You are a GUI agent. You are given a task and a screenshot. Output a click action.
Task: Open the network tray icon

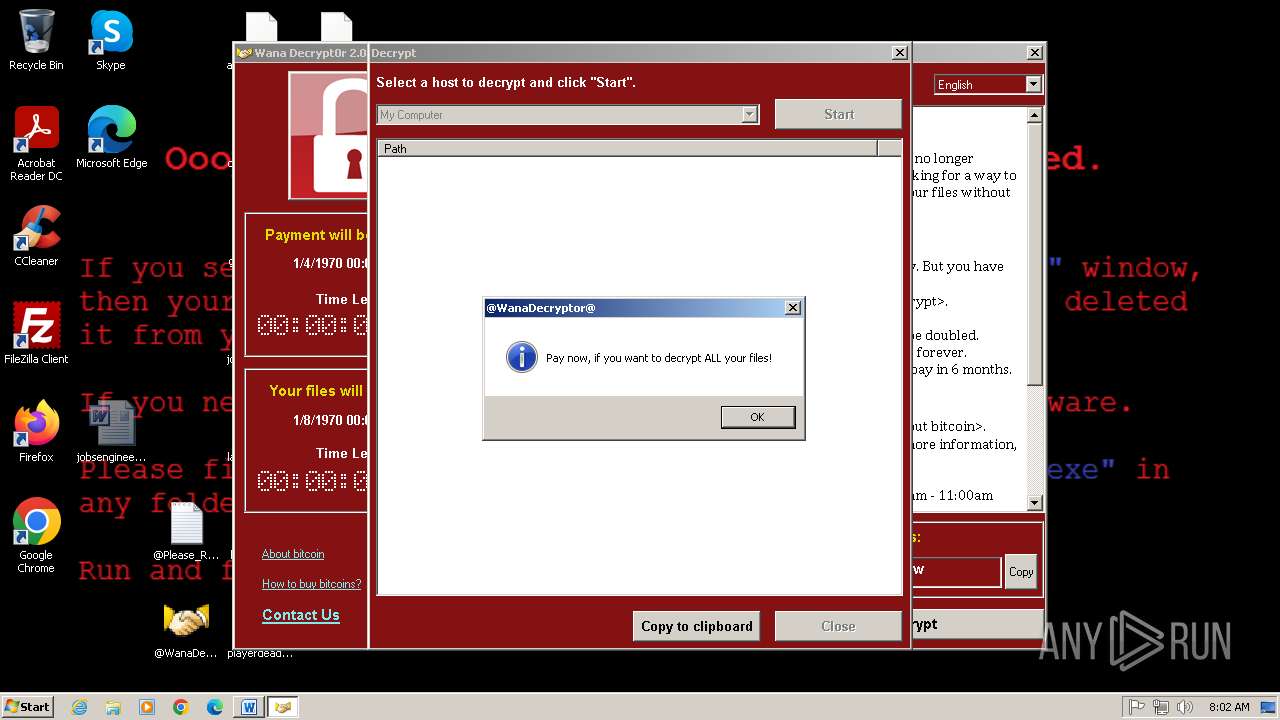click(1161, 707)
